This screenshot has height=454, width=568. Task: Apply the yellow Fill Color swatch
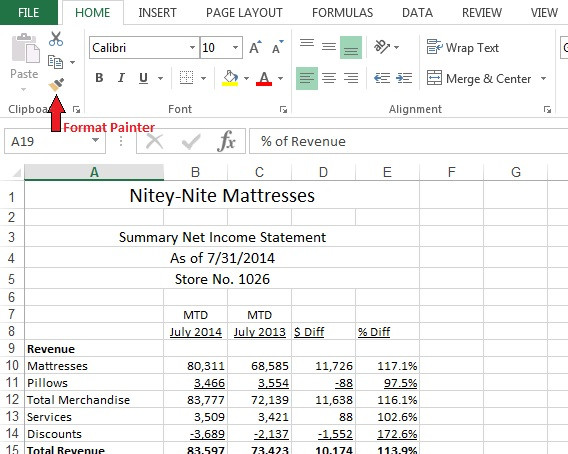coord(230,78)
